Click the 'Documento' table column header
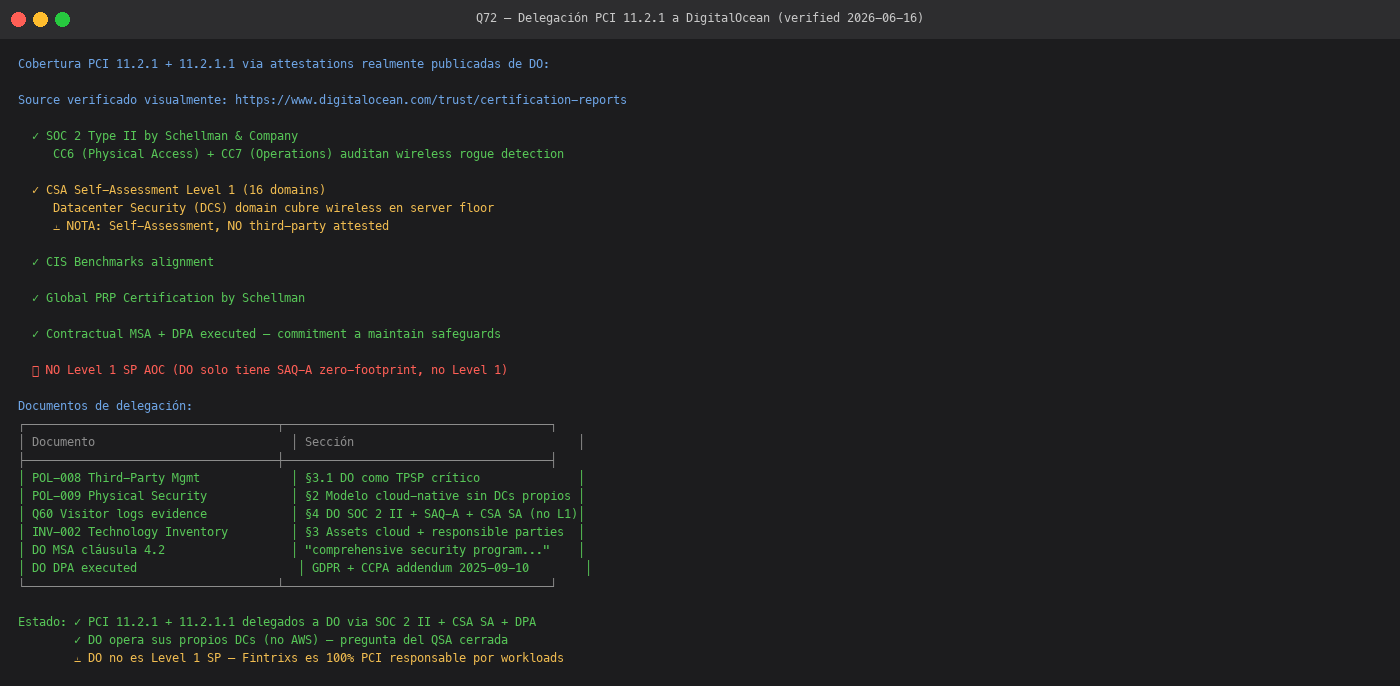Image resolution: width=1400 pixels, height=686 pixels. click(63, 442)
